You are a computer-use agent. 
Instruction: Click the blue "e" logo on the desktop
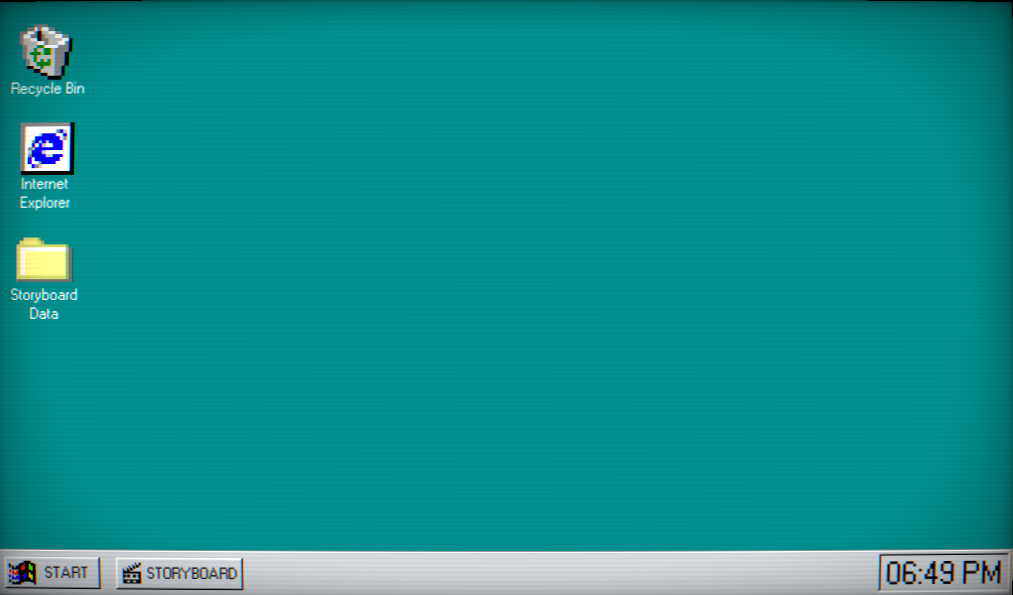(x=46, y=149)
